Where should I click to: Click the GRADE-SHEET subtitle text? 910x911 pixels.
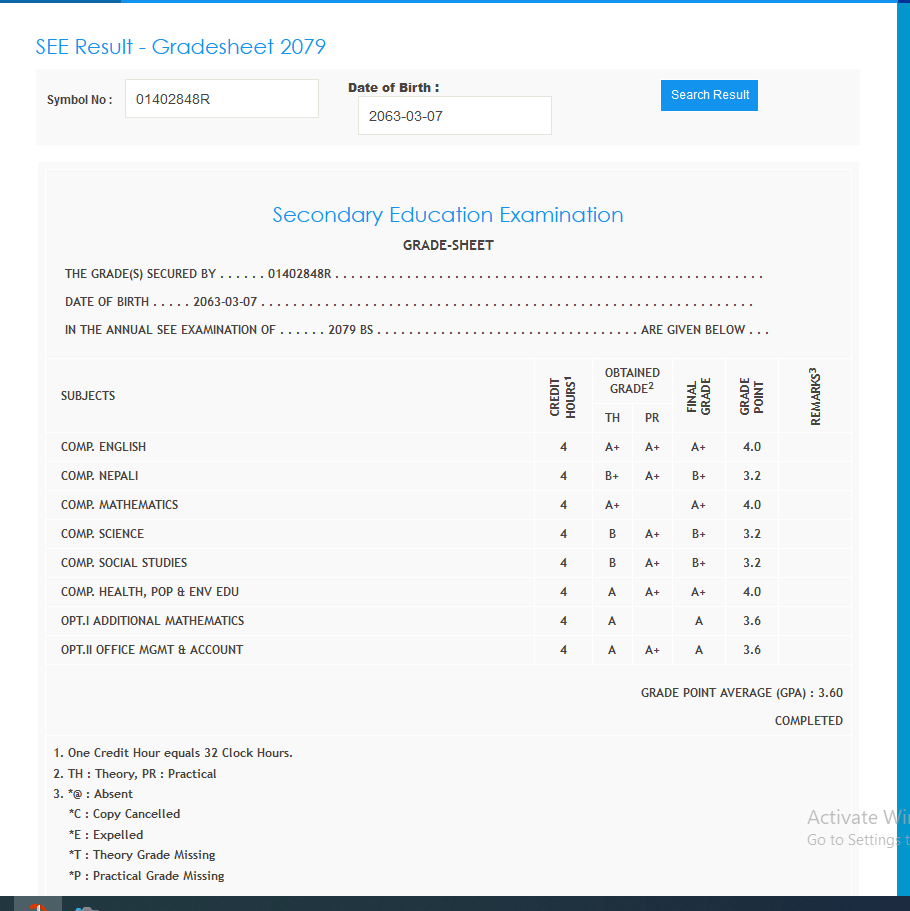[x=448, y=245]
